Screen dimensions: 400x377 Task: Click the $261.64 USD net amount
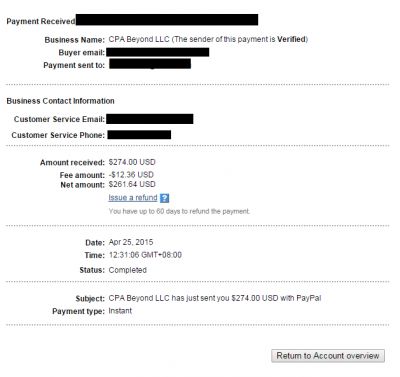(x=132, y=184)
